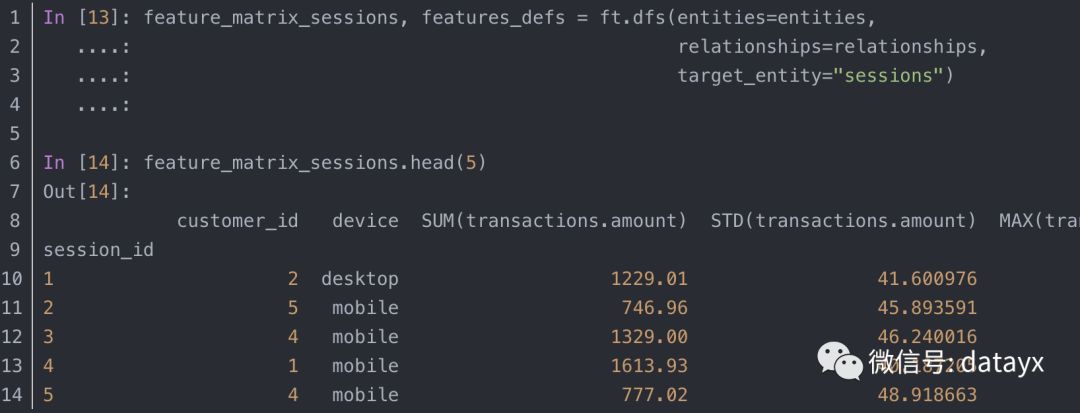The width and height of the screenshot is (1080, 413).
Task: Click the ft.dfs function call text
Action: click(x=632, y=18)
